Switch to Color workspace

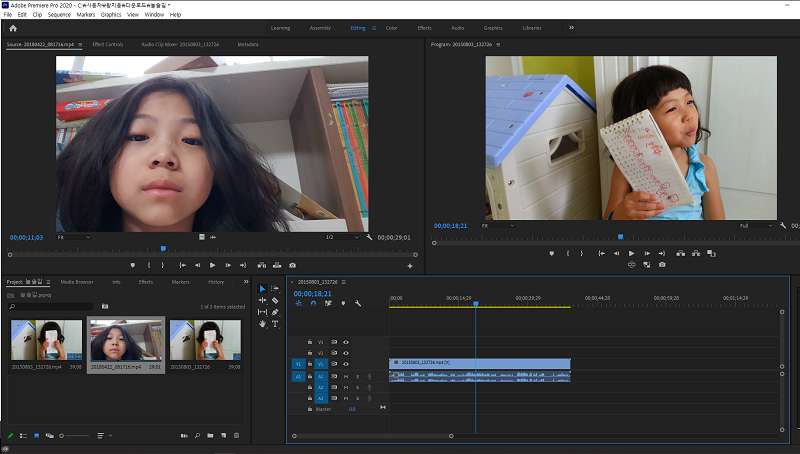tap(391, 28)
